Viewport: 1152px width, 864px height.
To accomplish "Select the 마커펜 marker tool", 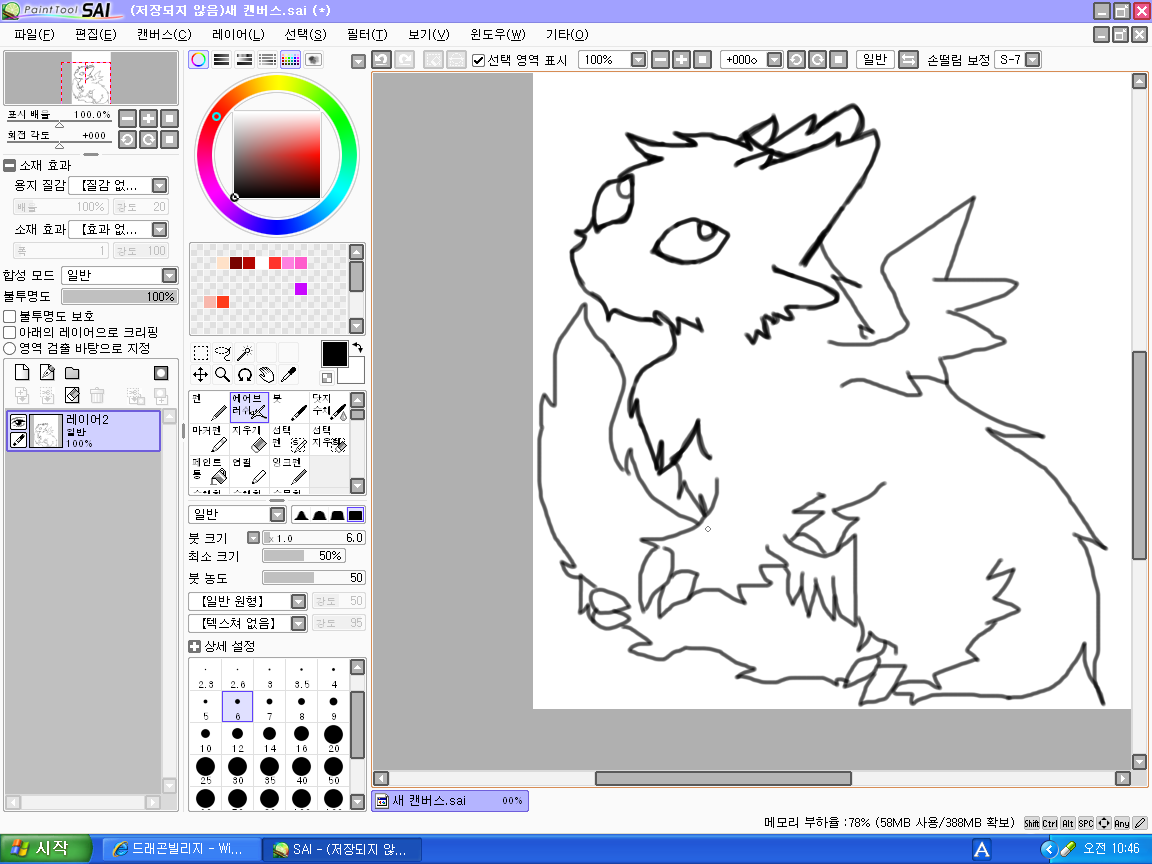I will click(x=209, y=439).
